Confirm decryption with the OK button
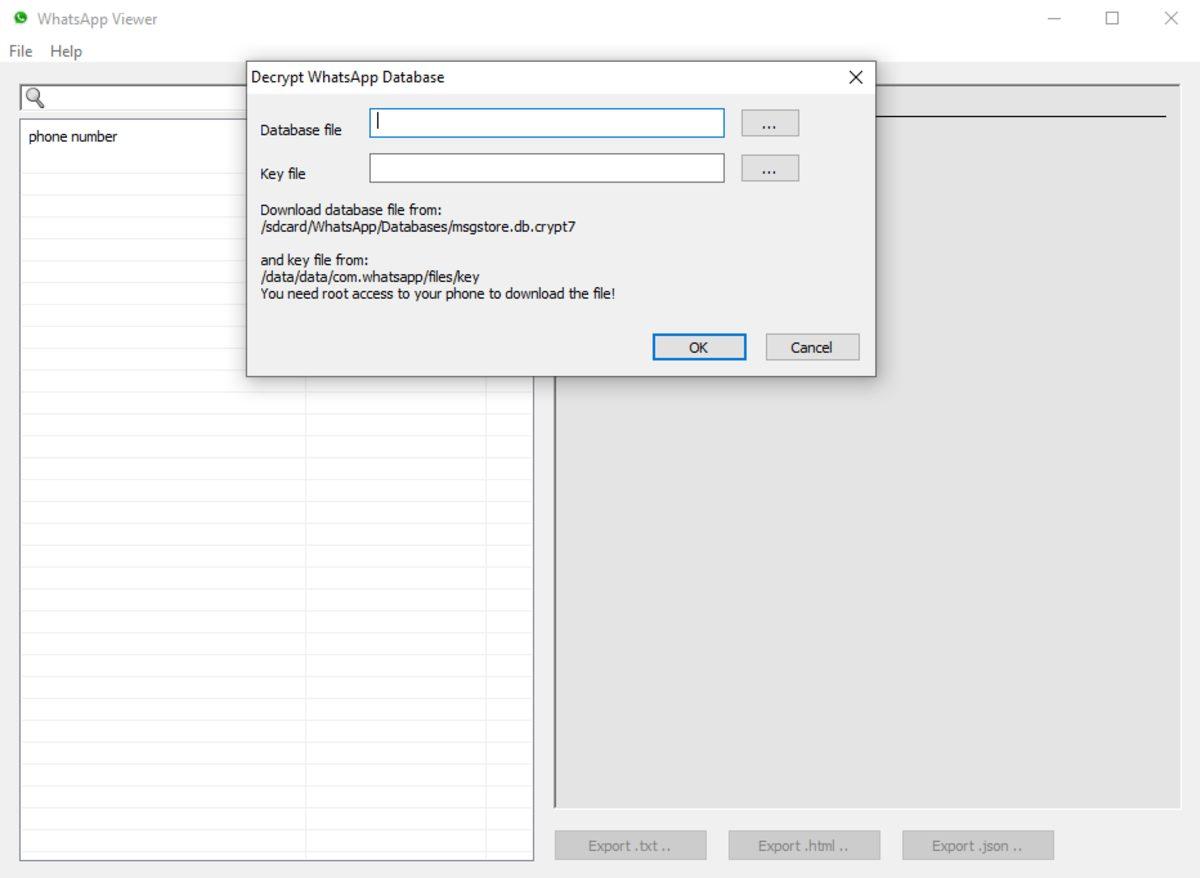 698,347
